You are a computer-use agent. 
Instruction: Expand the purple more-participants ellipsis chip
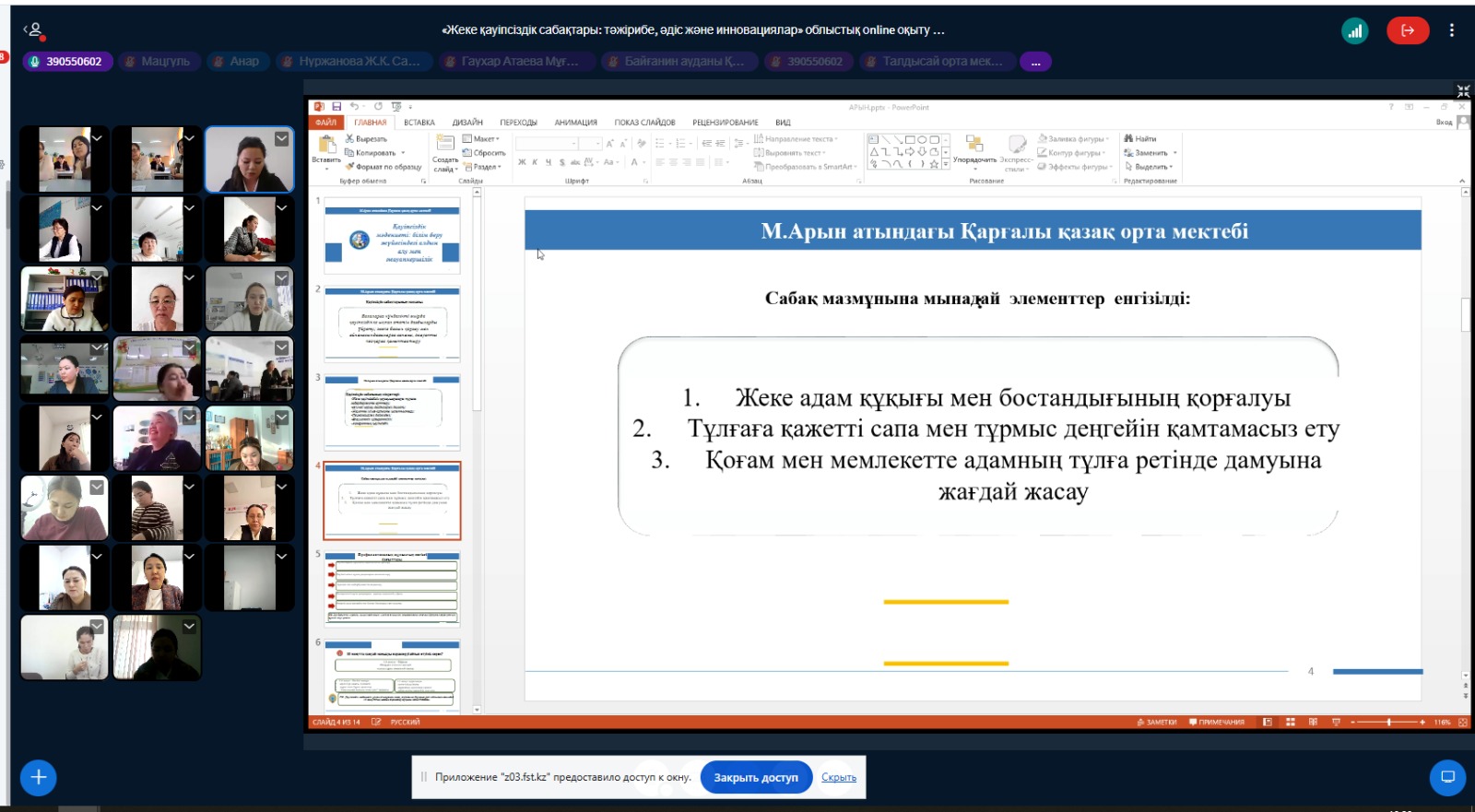pos(1035,62)
